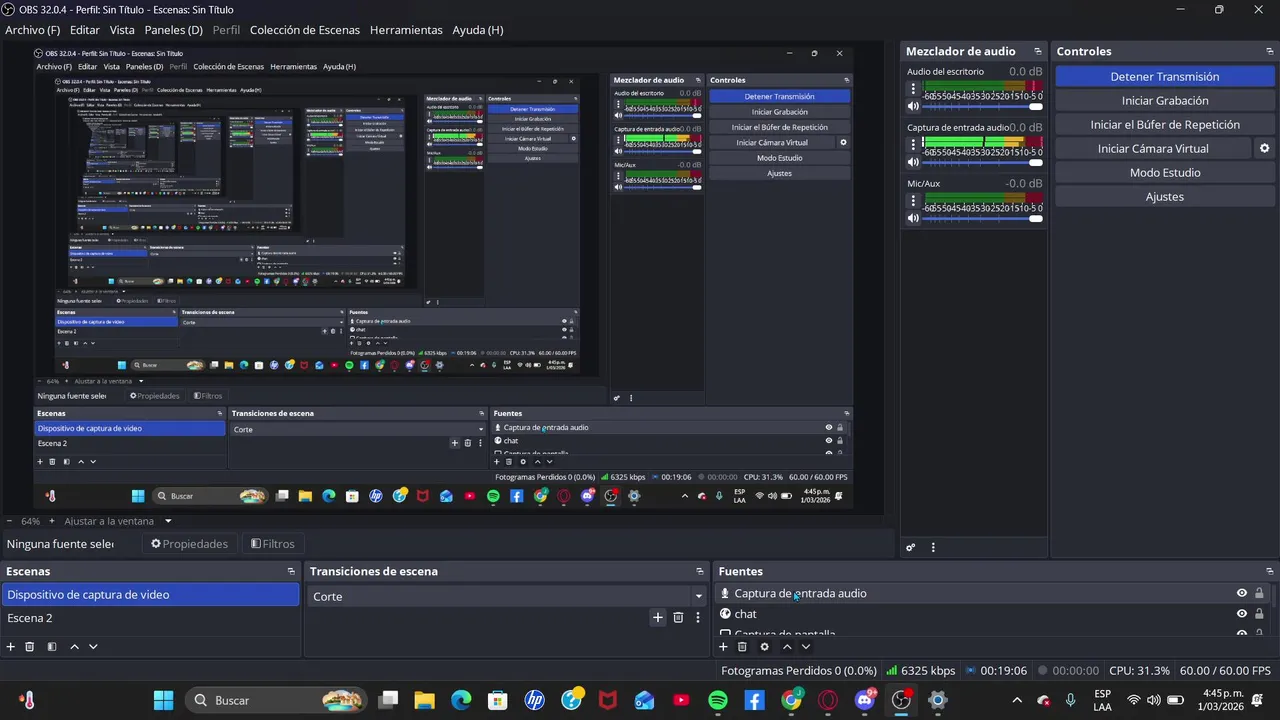
Task: Open source properties gear icon in Fuentes toolbar
Action: 765,647
